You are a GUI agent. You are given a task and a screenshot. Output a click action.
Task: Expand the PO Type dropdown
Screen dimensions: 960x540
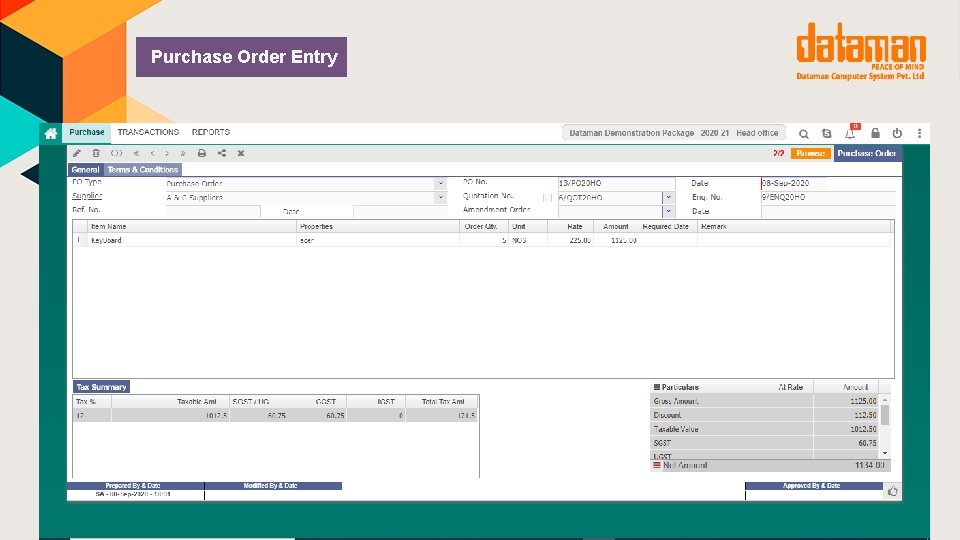(x=440, y=184)
